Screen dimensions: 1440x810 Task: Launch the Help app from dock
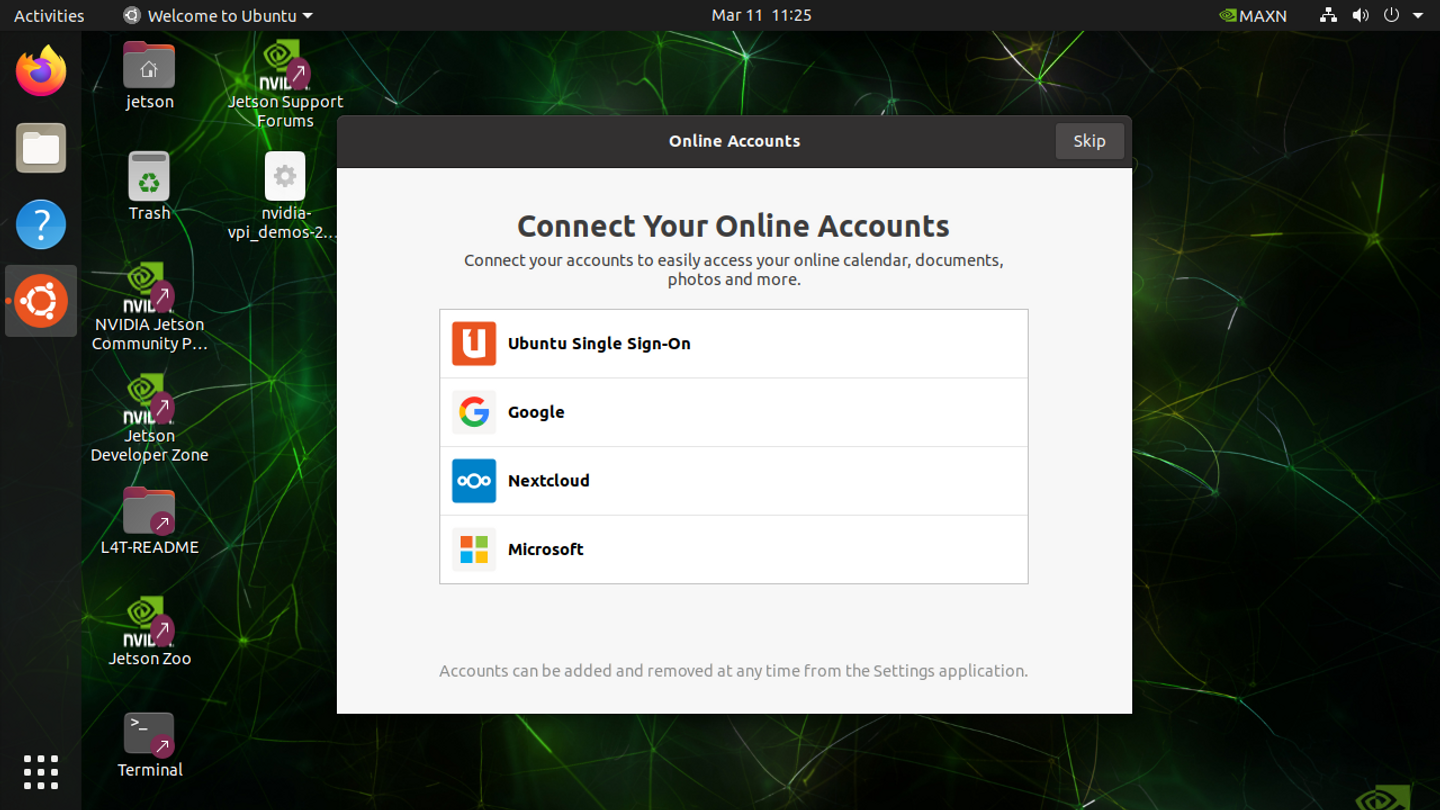coord(41,225)
